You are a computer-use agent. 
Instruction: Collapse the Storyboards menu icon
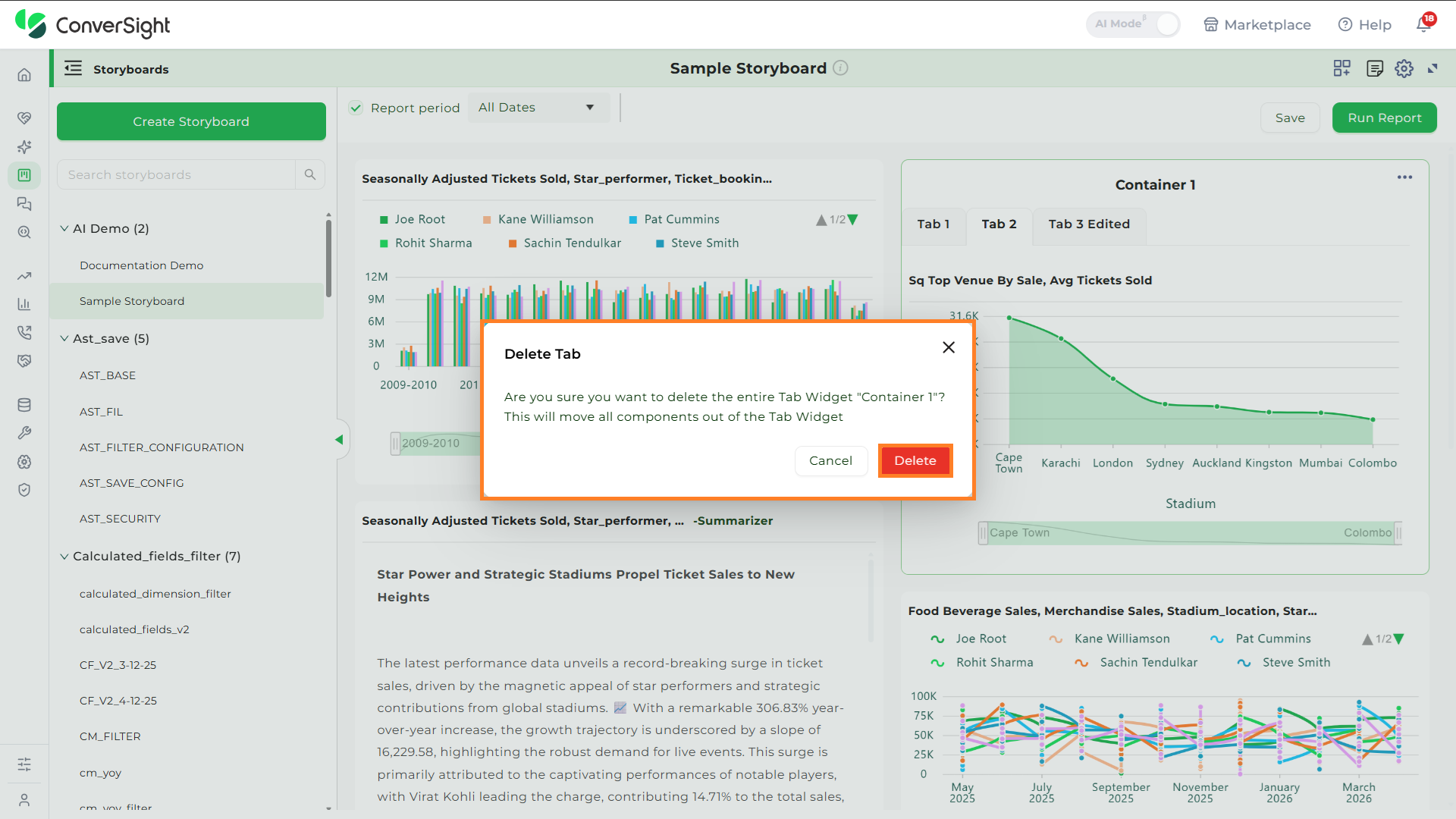click(73, 68)
